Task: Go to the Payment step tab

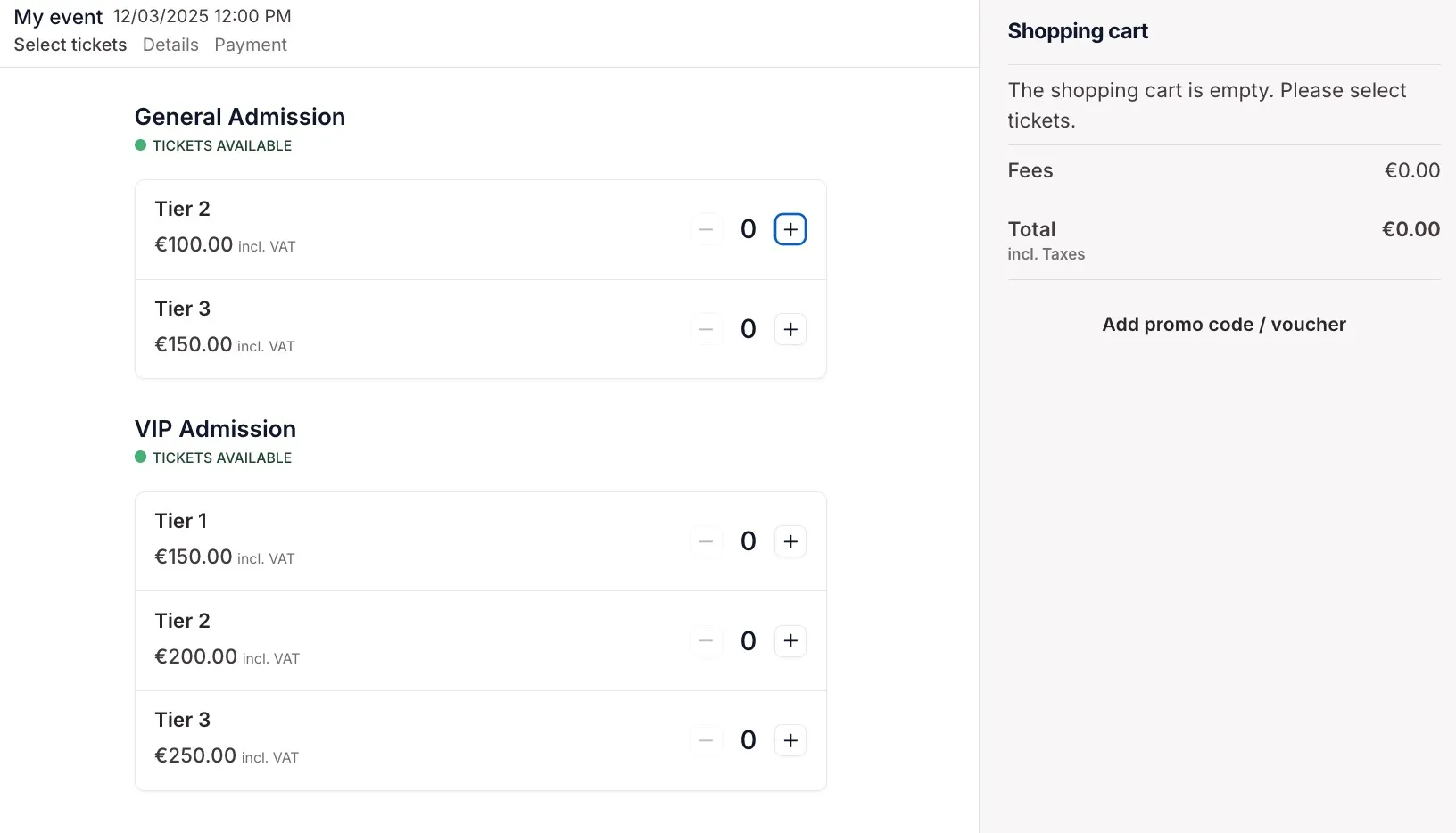Action: [251, 45]
